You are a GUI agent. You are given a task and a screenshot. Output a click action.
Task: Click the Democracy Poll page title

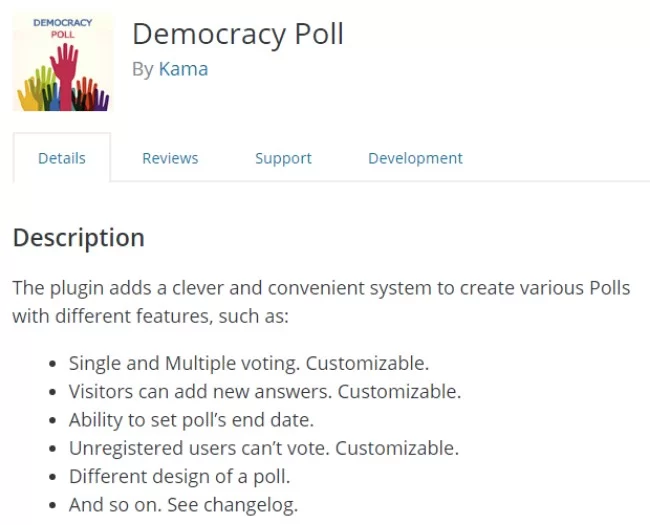pos(238,34)
